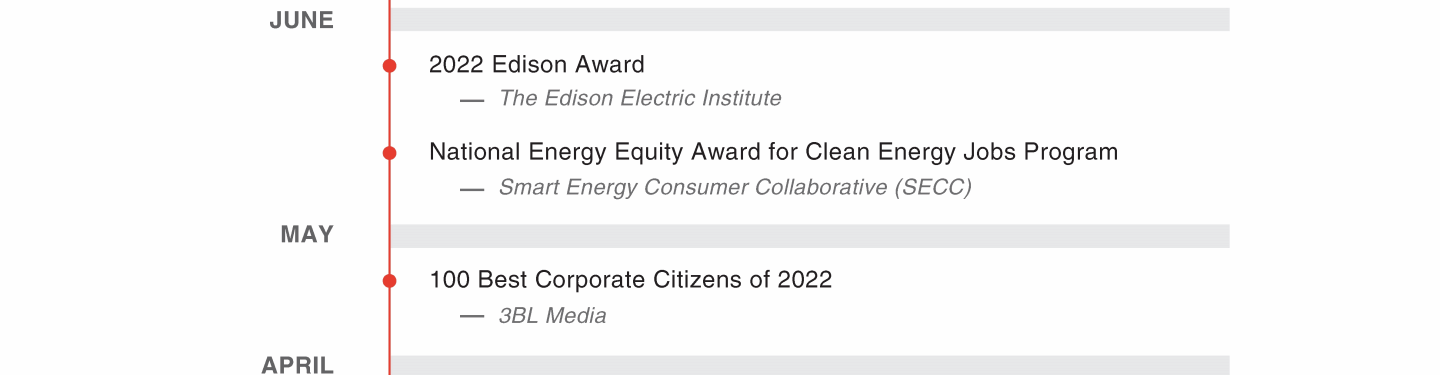Click the gray divider bar next to APRIL
Image resolution: width=1440 pixels, height=375 pixels.
(809, 365)
